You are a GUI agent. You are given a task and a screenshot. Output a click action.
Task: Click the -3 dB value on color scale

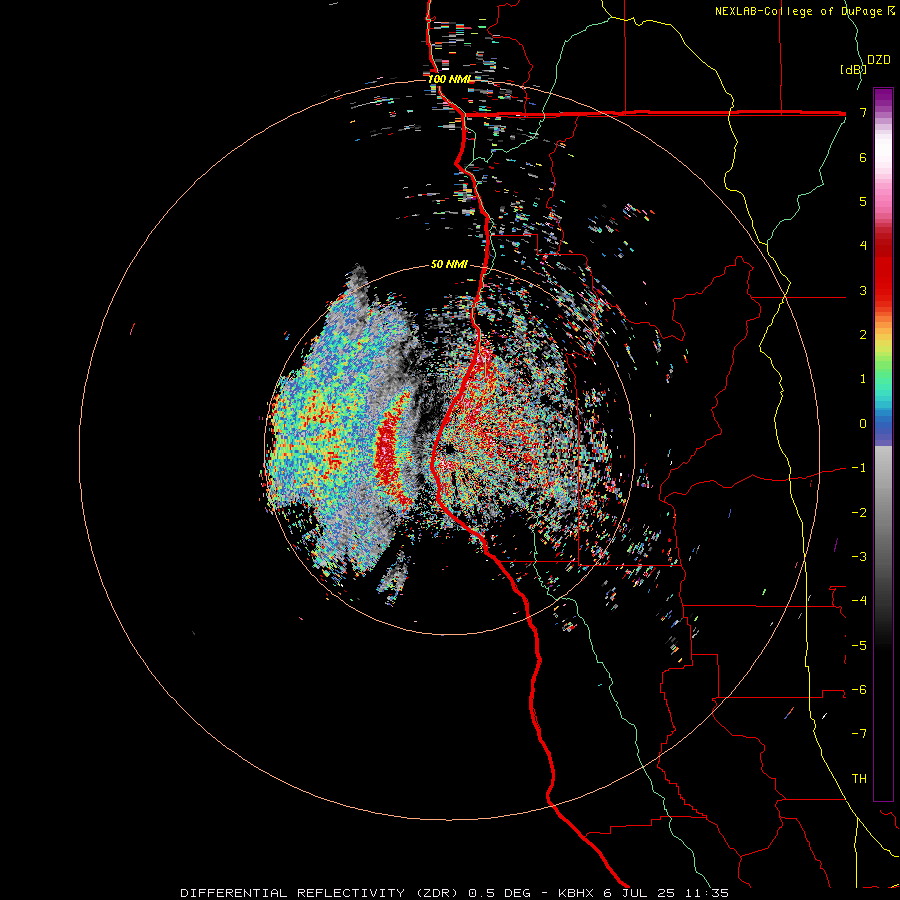click(859, 556)
